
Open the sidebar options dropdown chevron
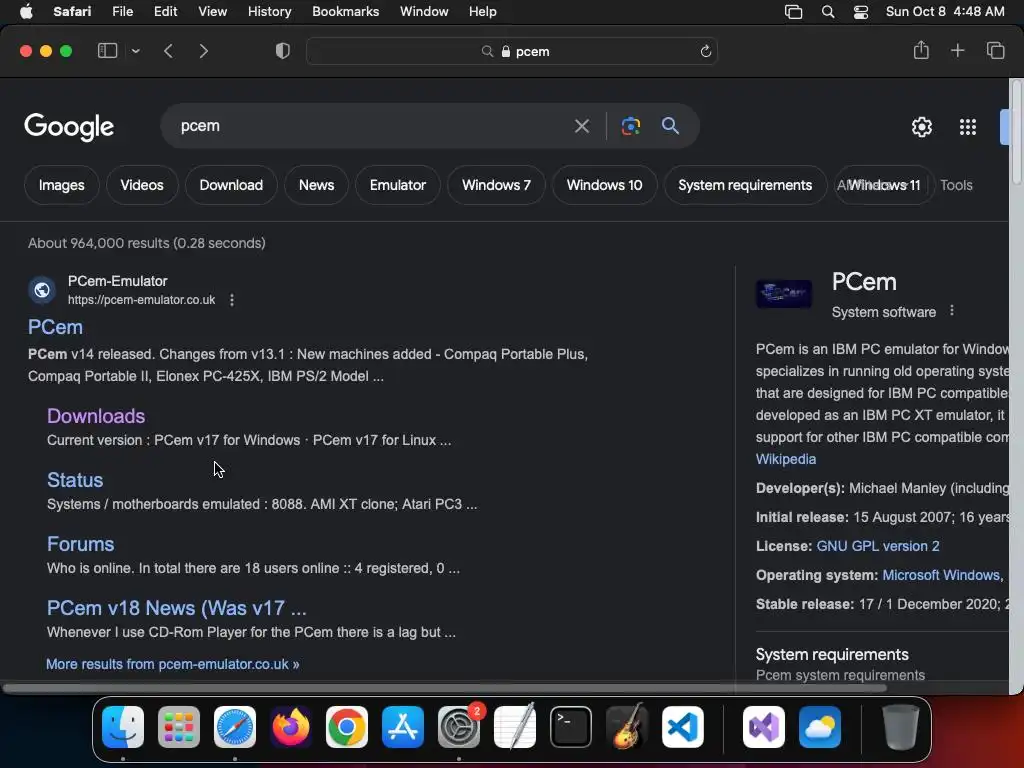pyautogui.click(x=136, y=51)
